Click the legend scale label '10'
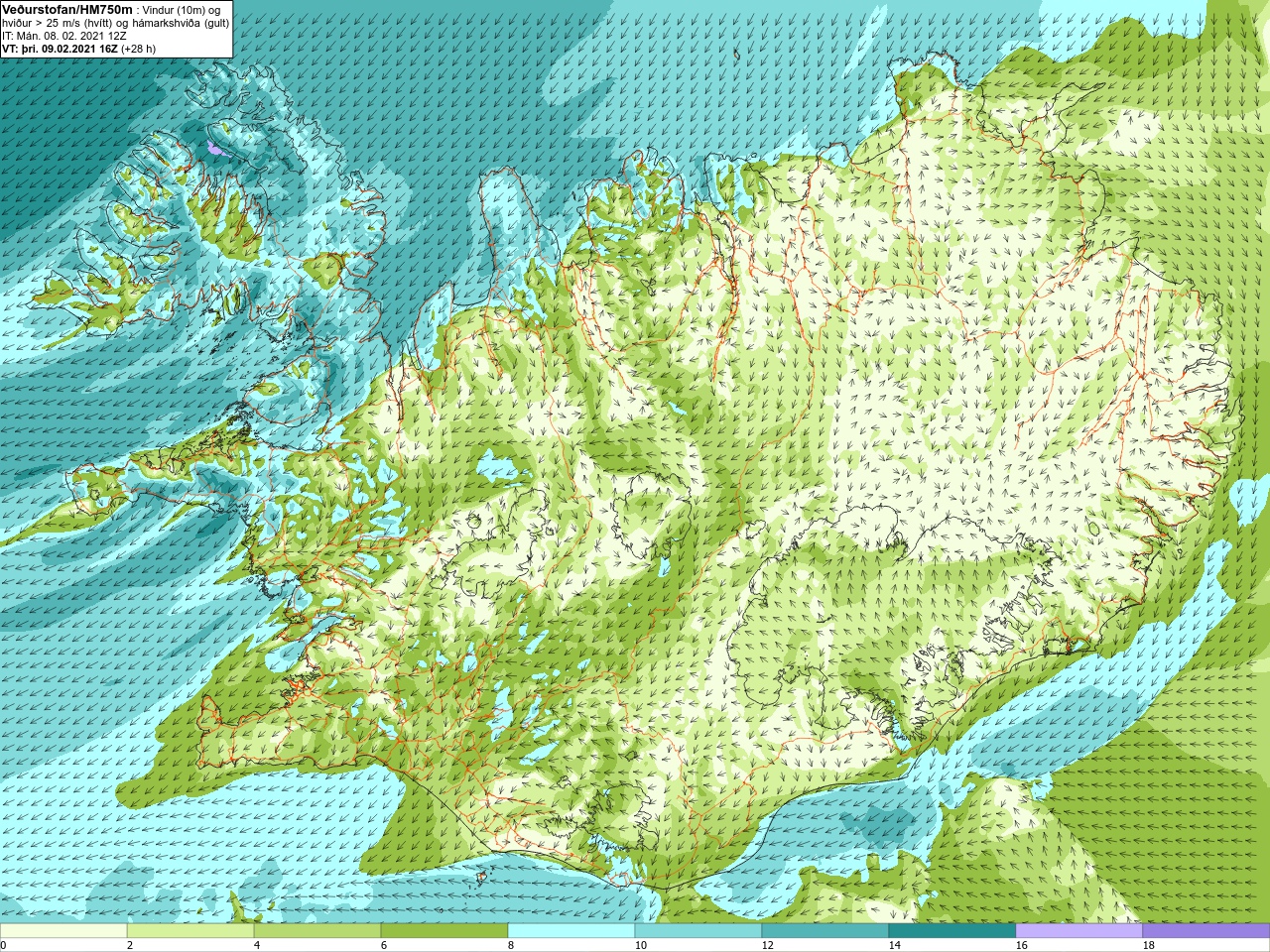 (x=640, y=945)
